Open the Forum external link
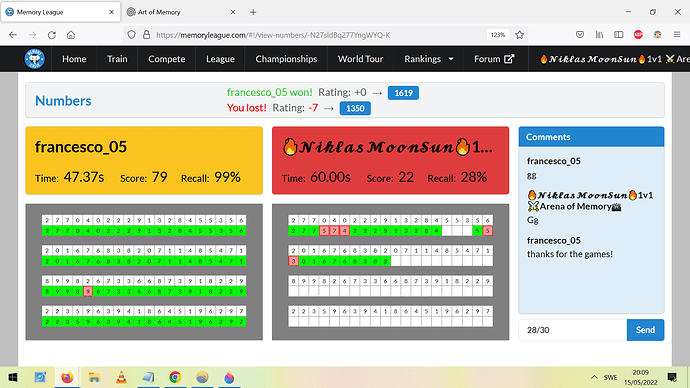 (x=494, y=59)
